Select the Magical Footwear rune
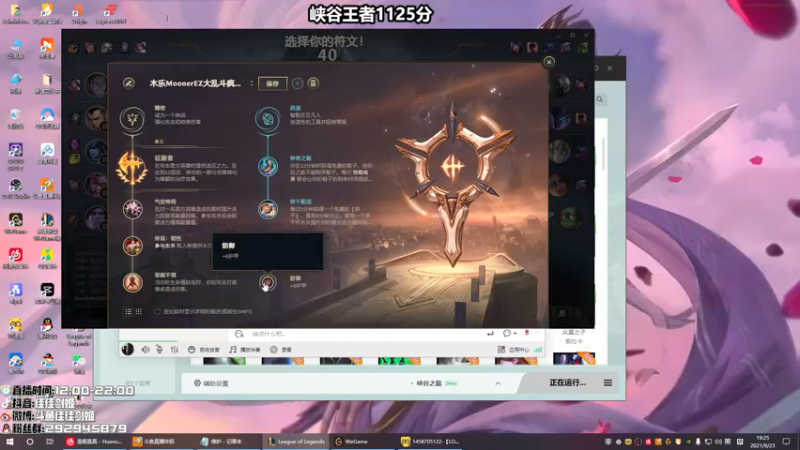This screenshot has width=800, height=450. click(x=267, y=166)
